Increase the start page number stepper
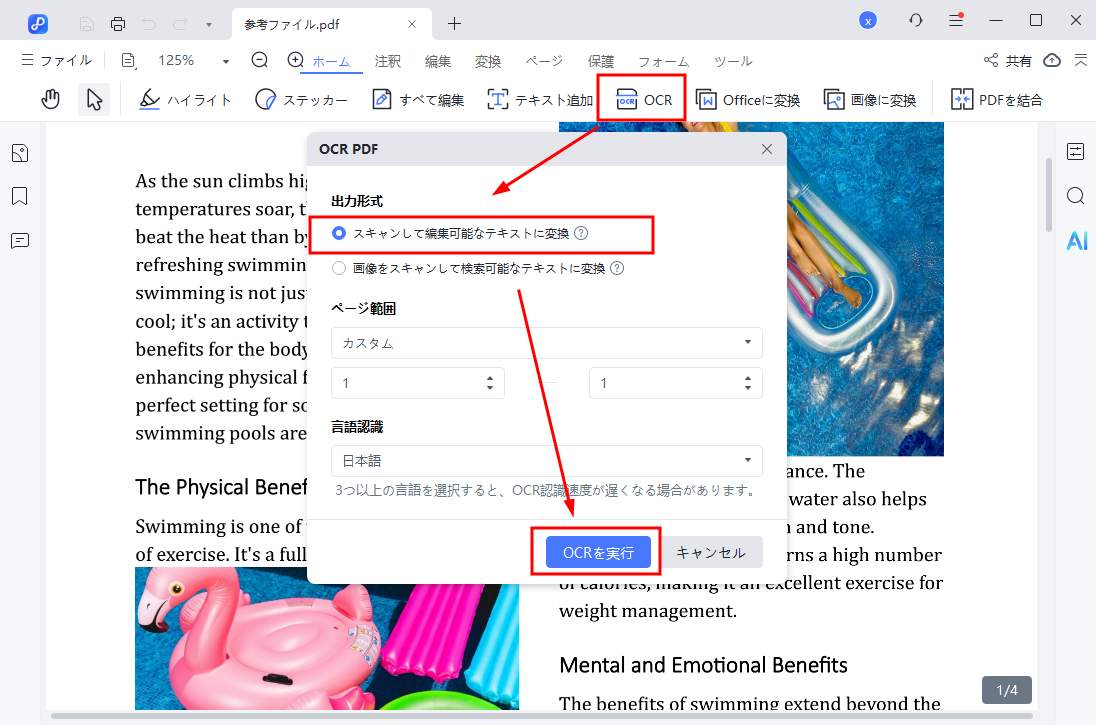This screenshot has height=725, width=1096. click(489, 377)
